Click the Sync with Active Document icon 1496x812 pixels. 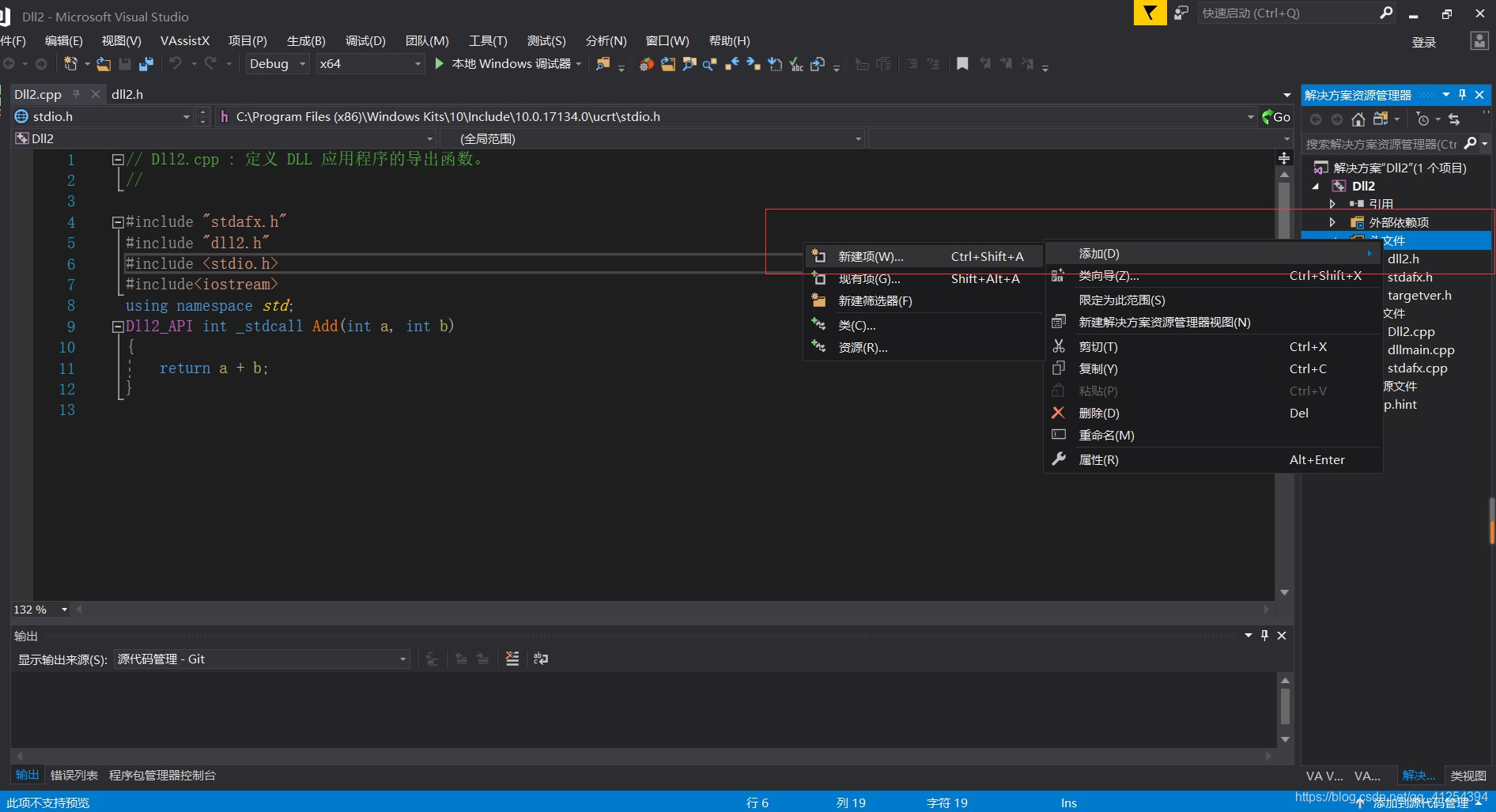click(x=1454, y=119)
